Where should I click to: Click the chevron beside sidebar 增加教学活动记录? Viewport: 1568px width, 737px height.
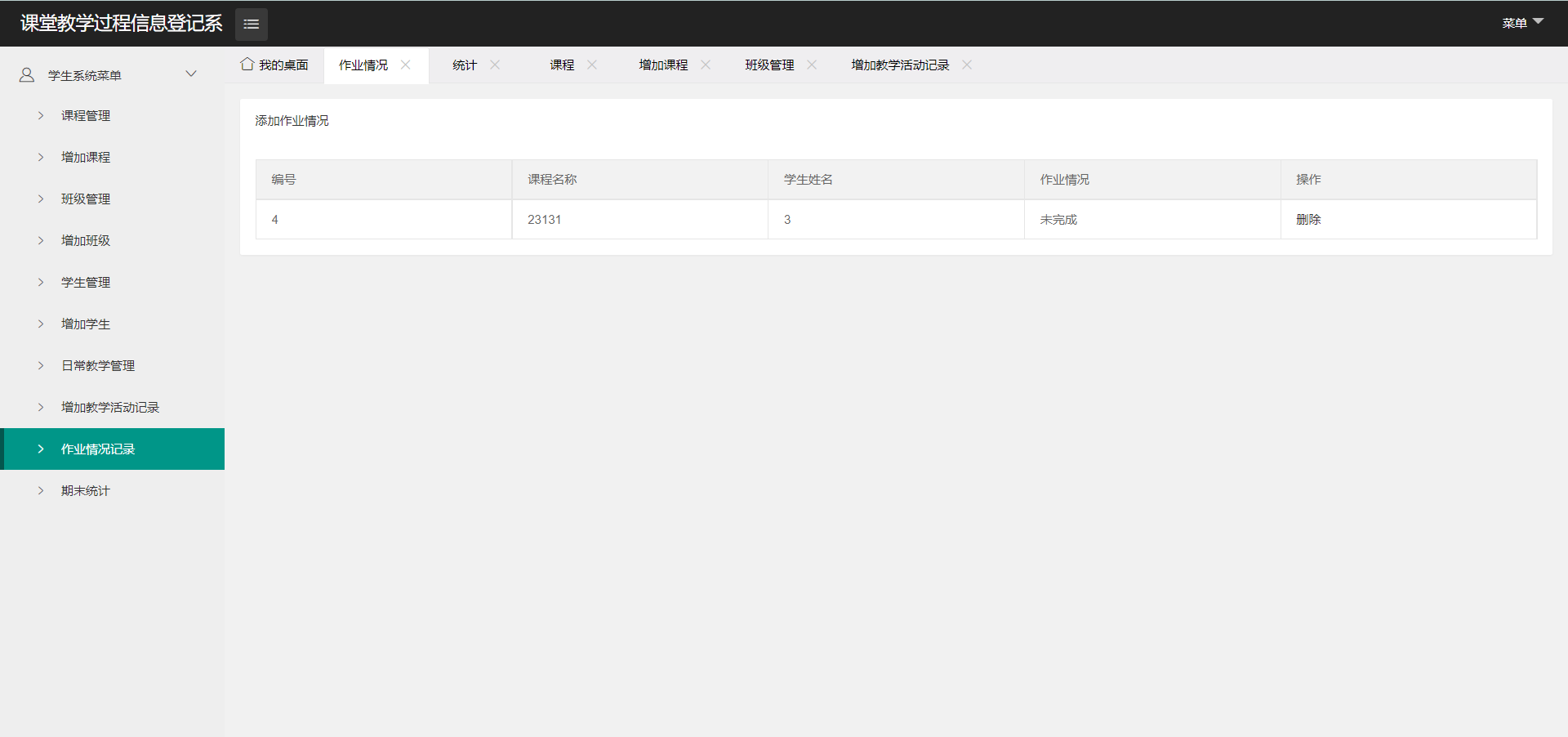[41, 407]
